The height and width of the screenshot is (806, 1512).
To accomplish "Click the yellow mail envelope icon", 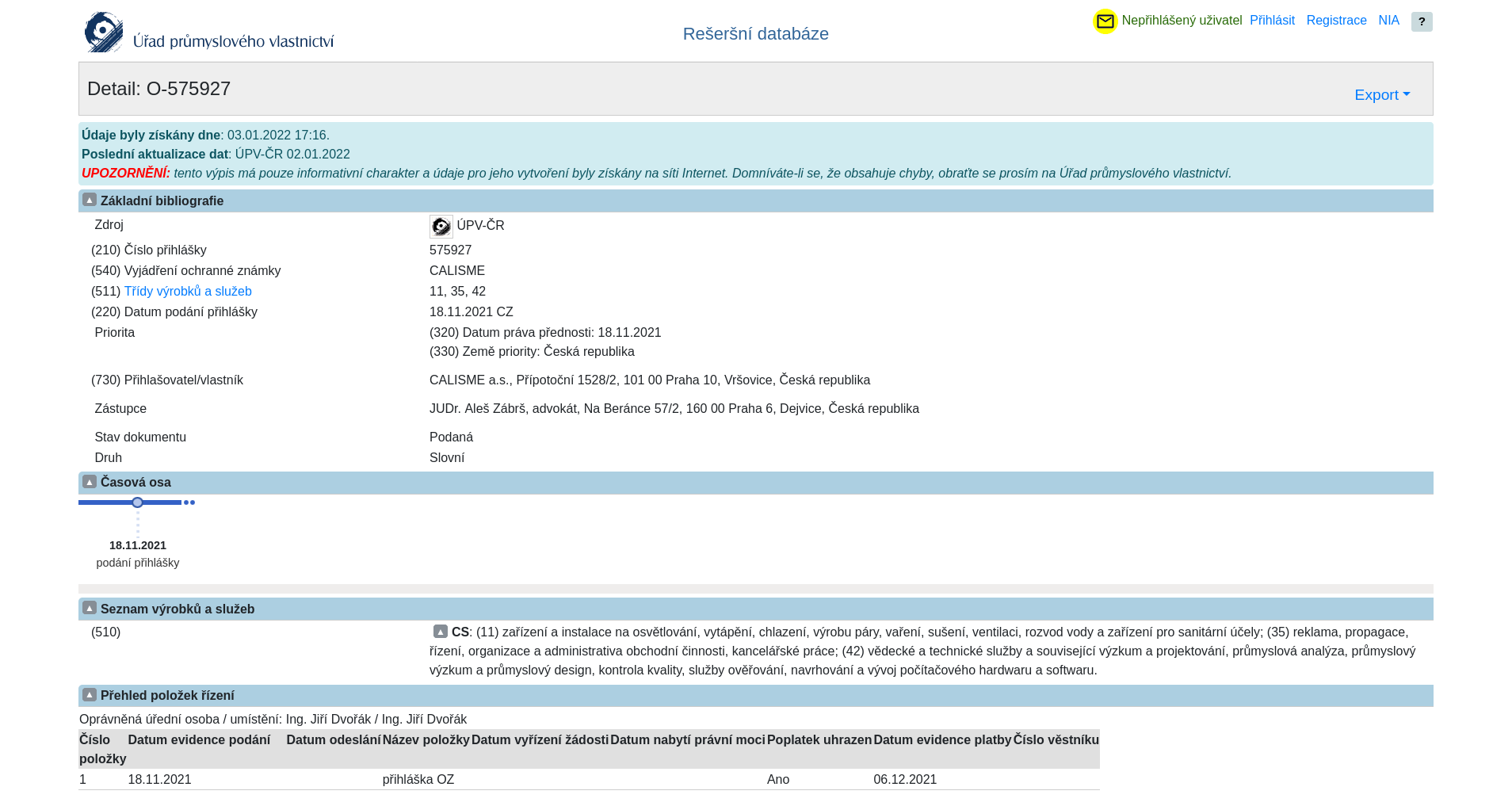I will tap(1105, 21).
